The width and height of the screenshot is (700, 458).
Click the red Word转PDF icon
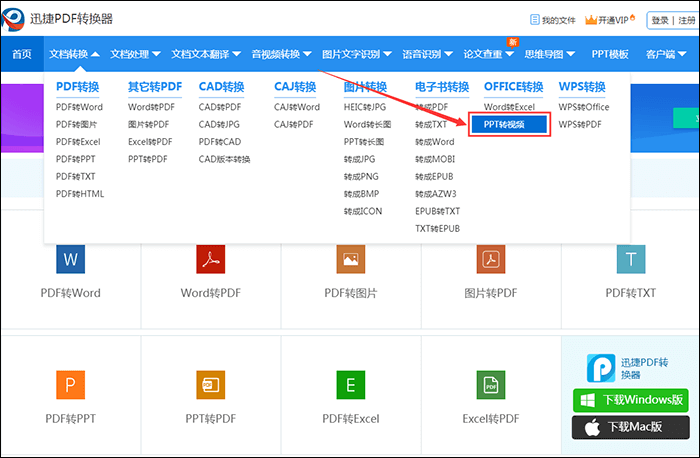click(211, 259)
